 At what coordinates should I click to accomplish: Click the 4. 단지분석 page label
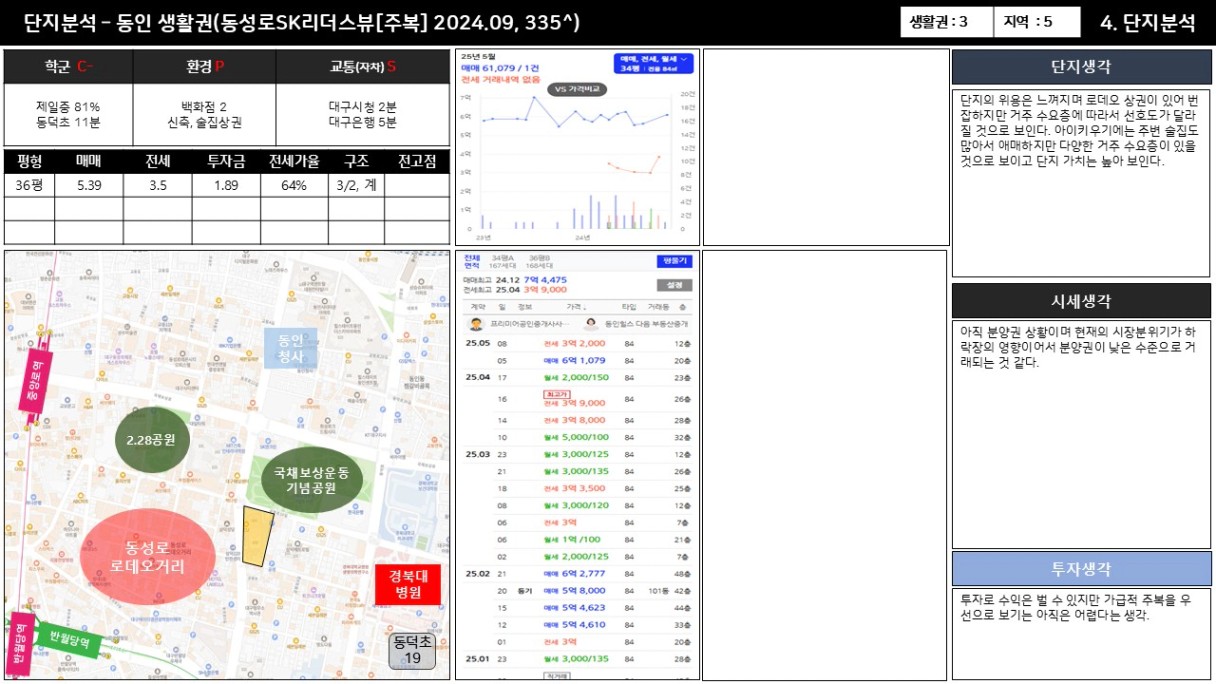click(x=1147, y=23)
